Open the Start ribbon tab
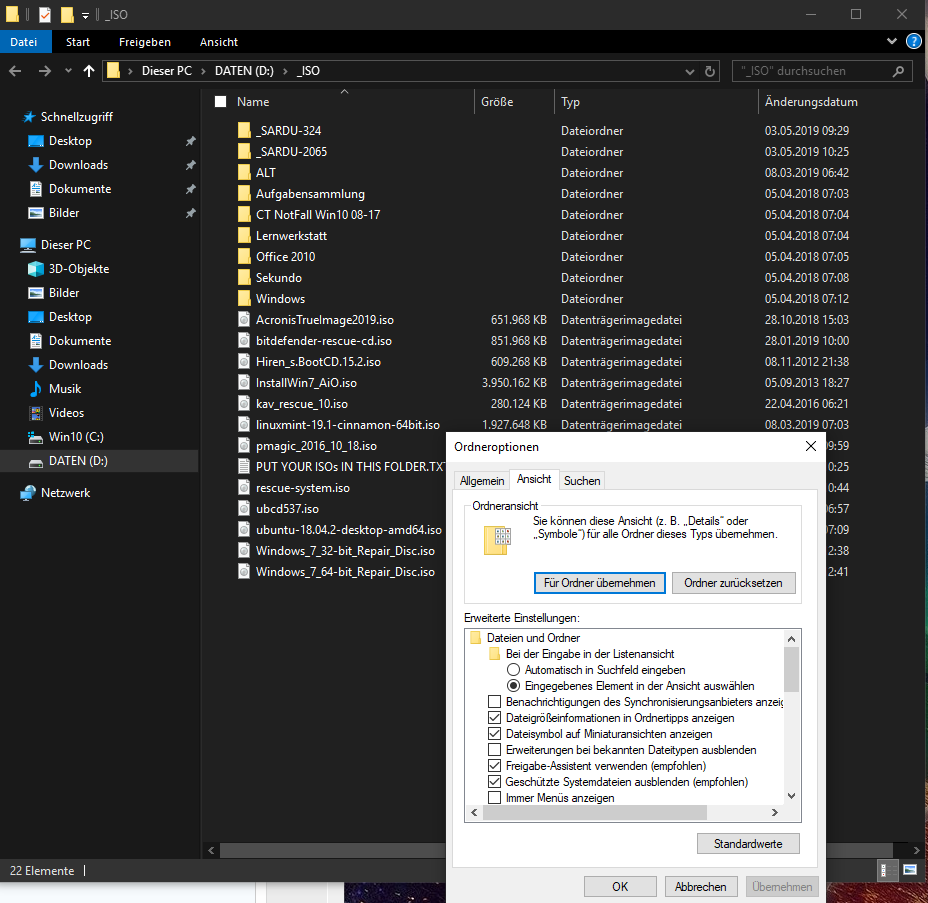Screen dimensions: 928x903 point(78,42)
